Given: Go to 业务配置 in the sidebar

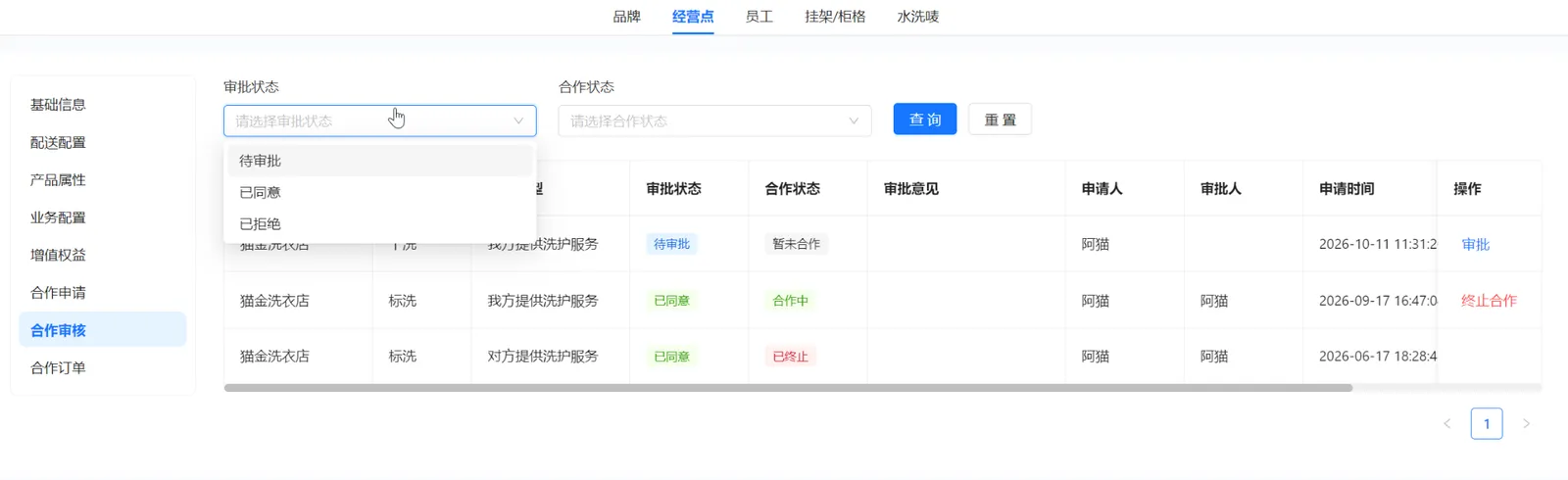Looking at the screenshot, I should [102, 217].
